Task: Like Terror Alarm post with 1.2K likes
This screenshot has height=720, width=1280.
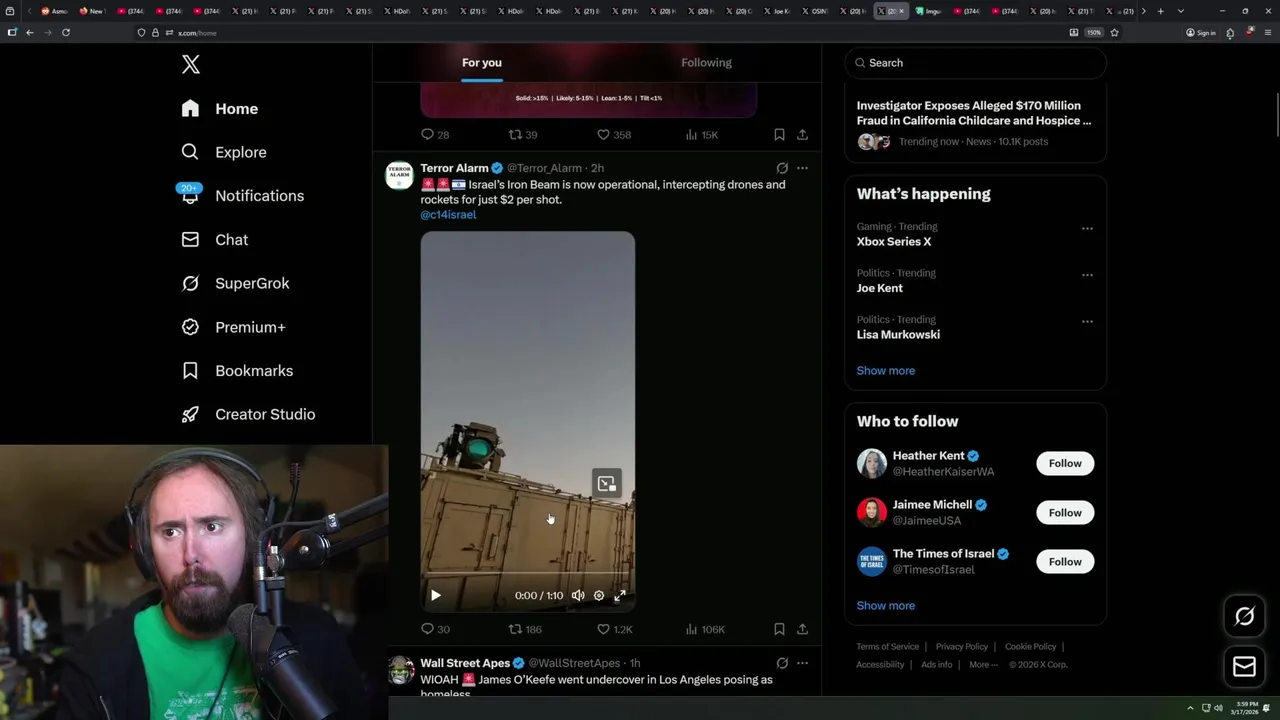Action: point(614,630)
